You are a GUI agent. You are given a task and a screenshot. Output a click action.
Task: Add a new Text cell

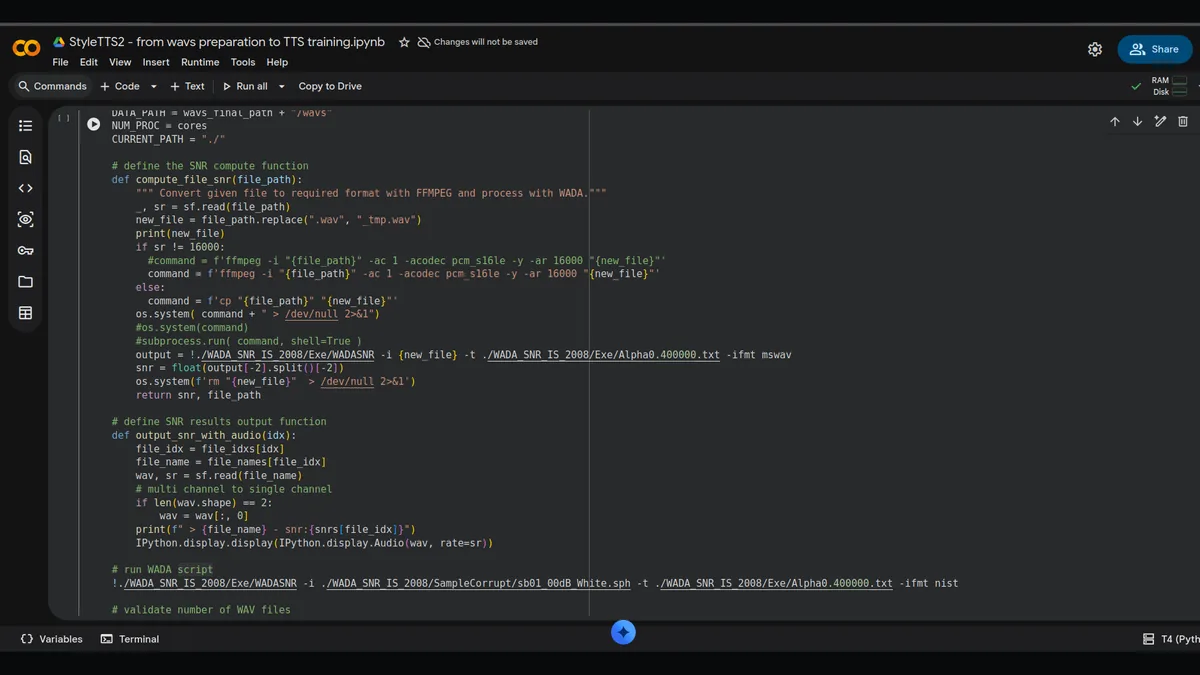pos(187,86)
